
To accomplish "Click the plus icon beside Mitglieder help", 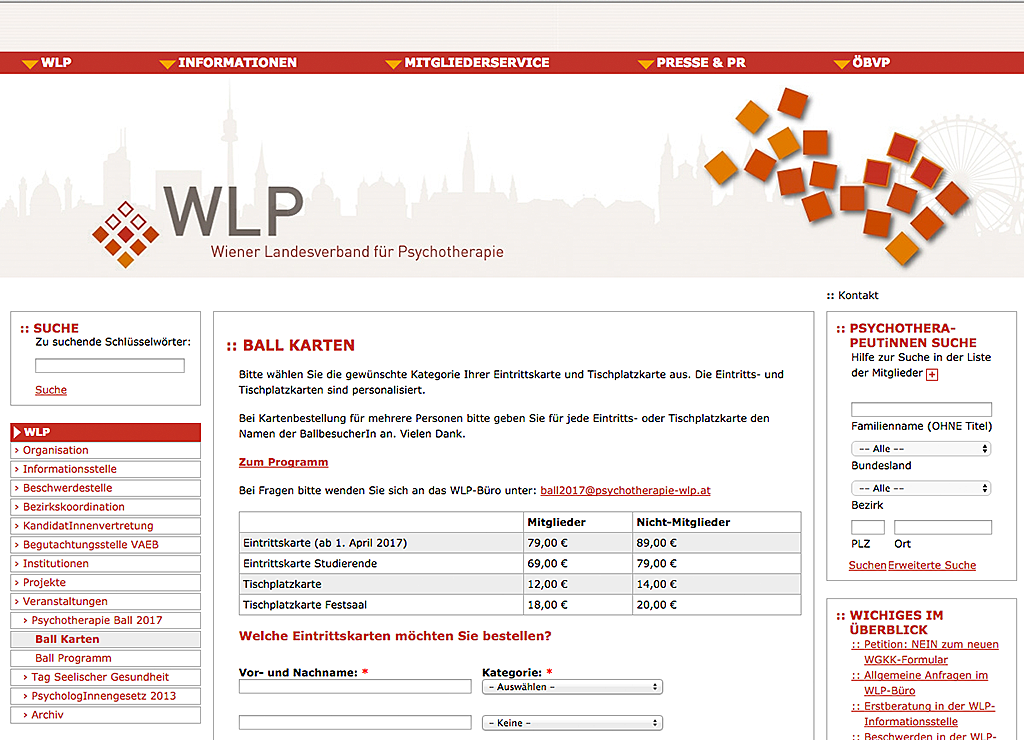I will pyautogui.click(x=932, y=374).
